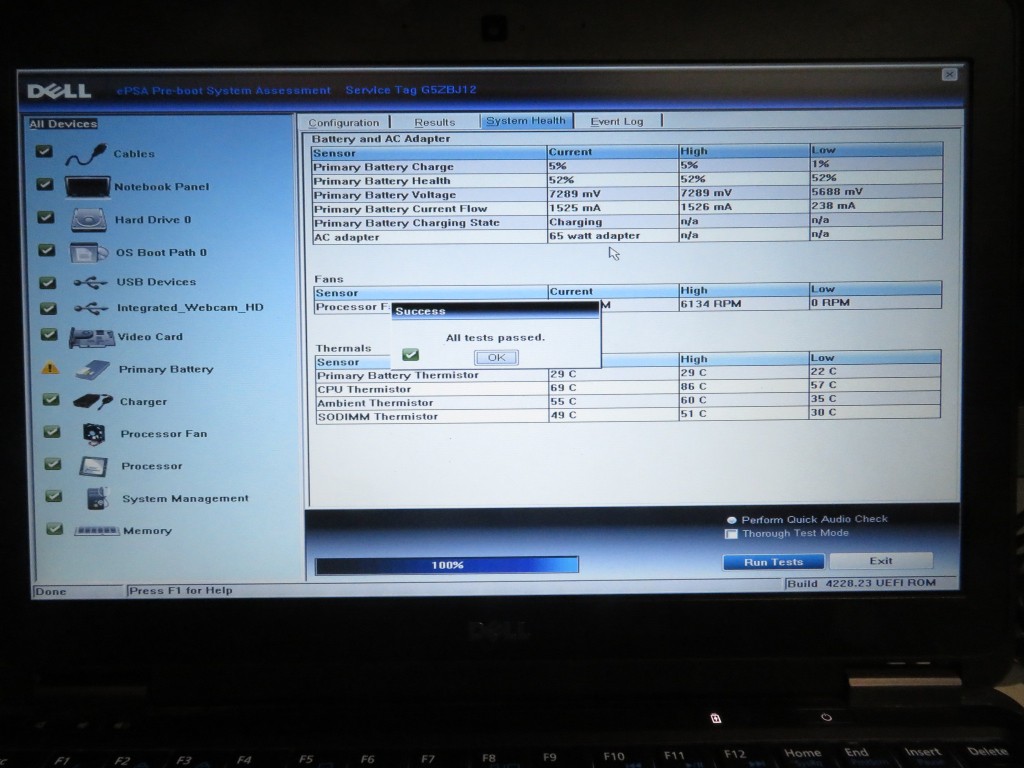Click the Run Tests button
The width and height of the screenshot is (1024, 768).
click(773, 562)
